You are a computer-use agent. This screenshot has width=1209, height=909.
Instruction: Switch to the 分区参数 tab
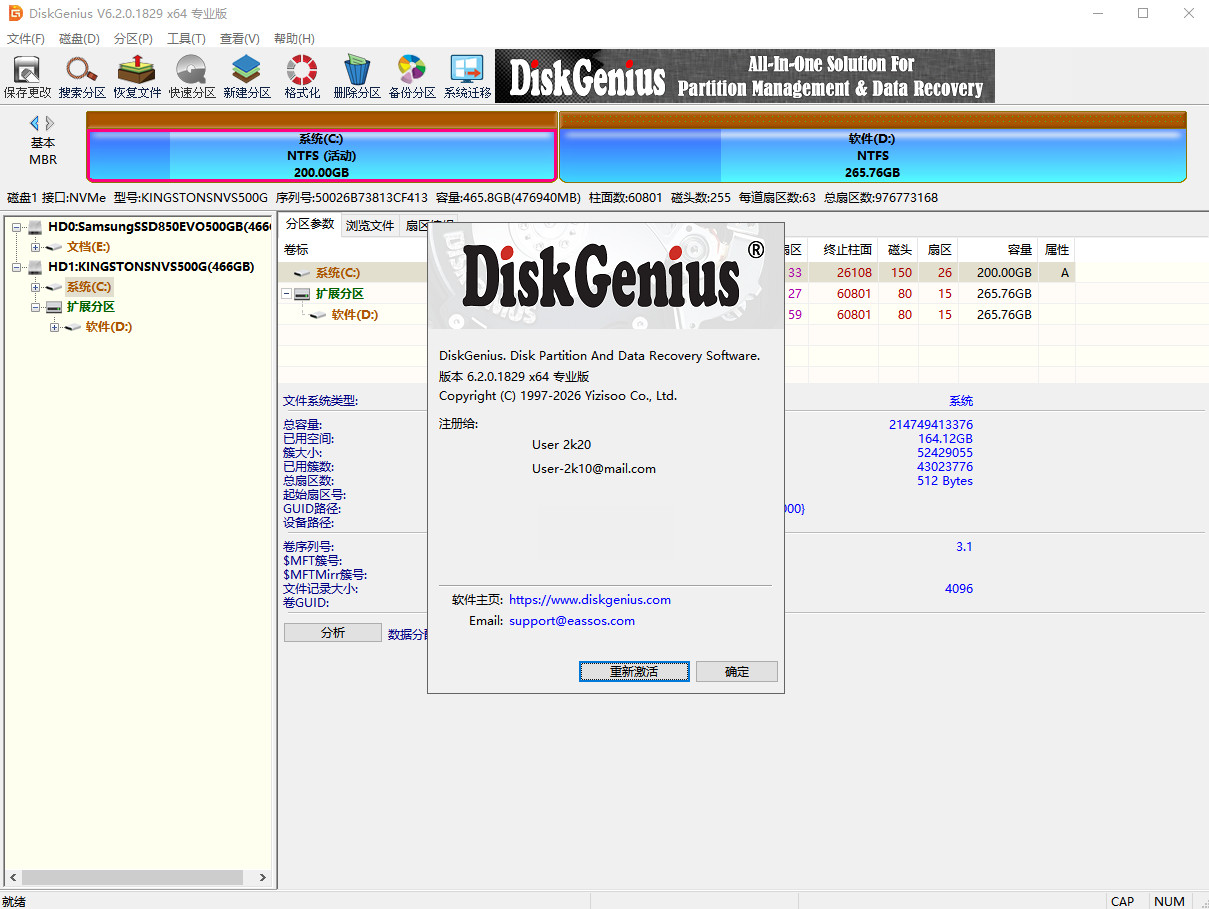[x=310, y=224]
